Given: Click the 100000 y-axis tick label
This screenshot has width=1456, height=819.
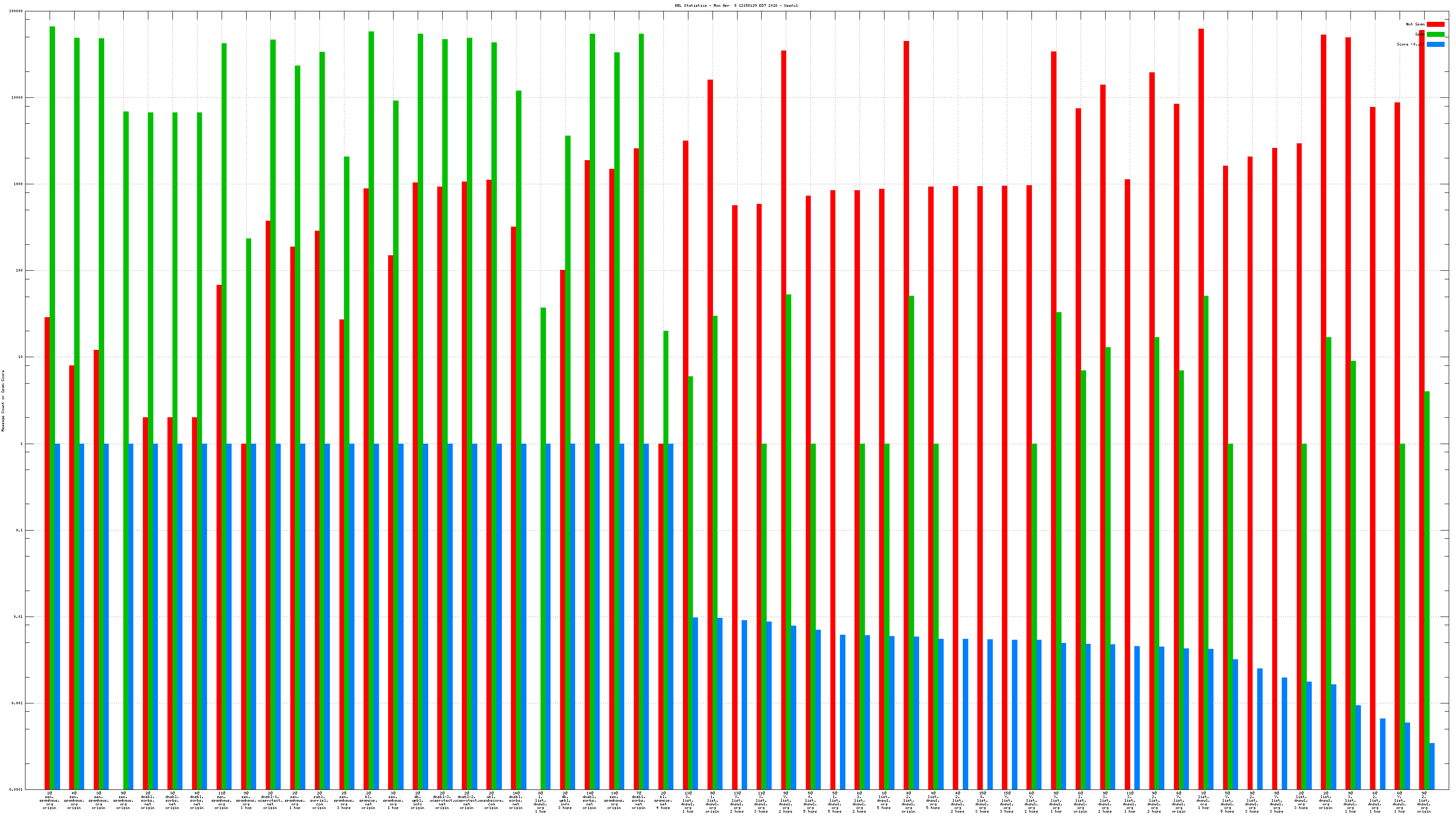Looking at the screenshot, I should pos(17,11).
